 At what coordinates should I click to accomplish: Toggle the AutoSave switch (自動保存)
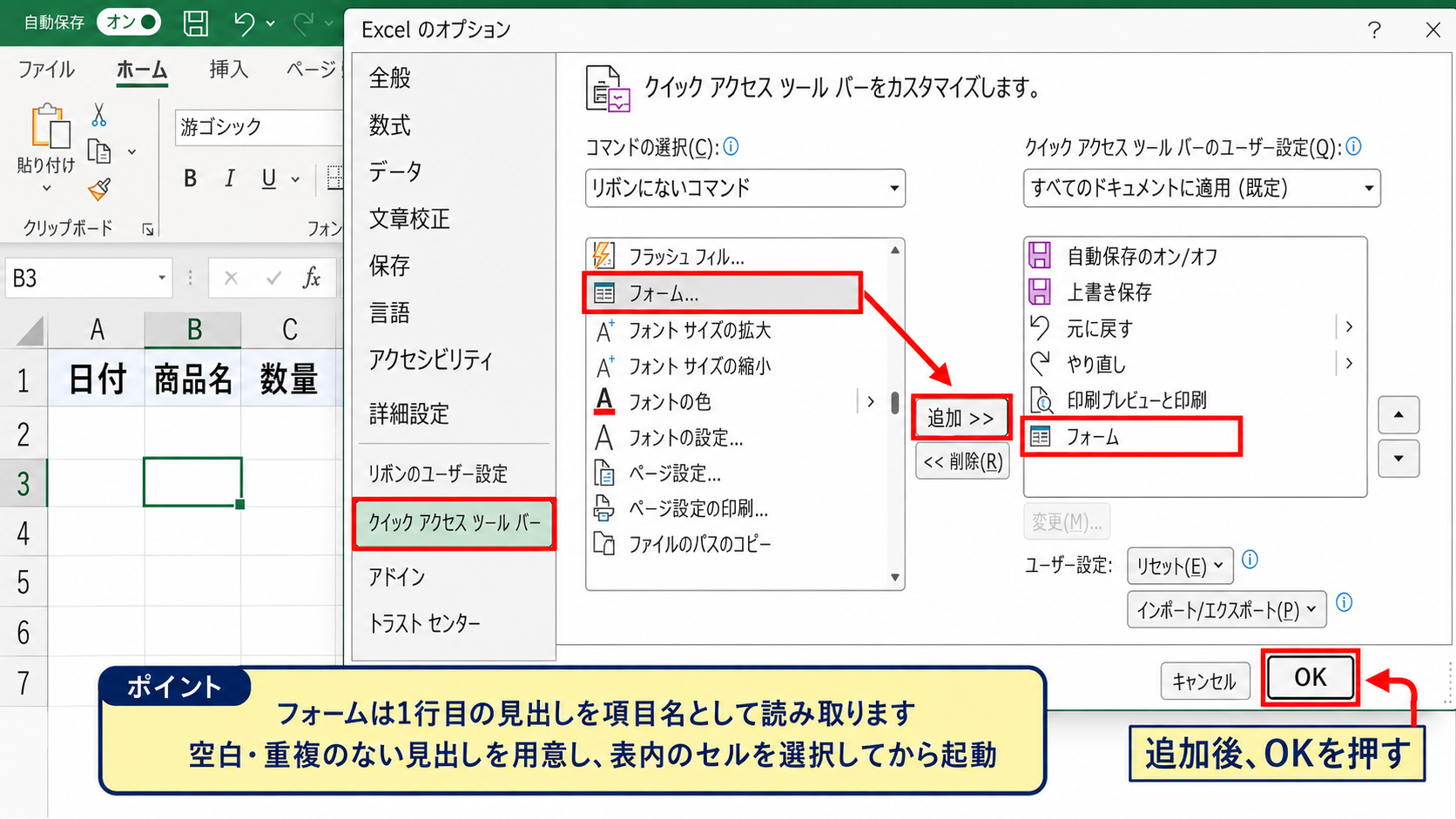[x=129, y=22]
